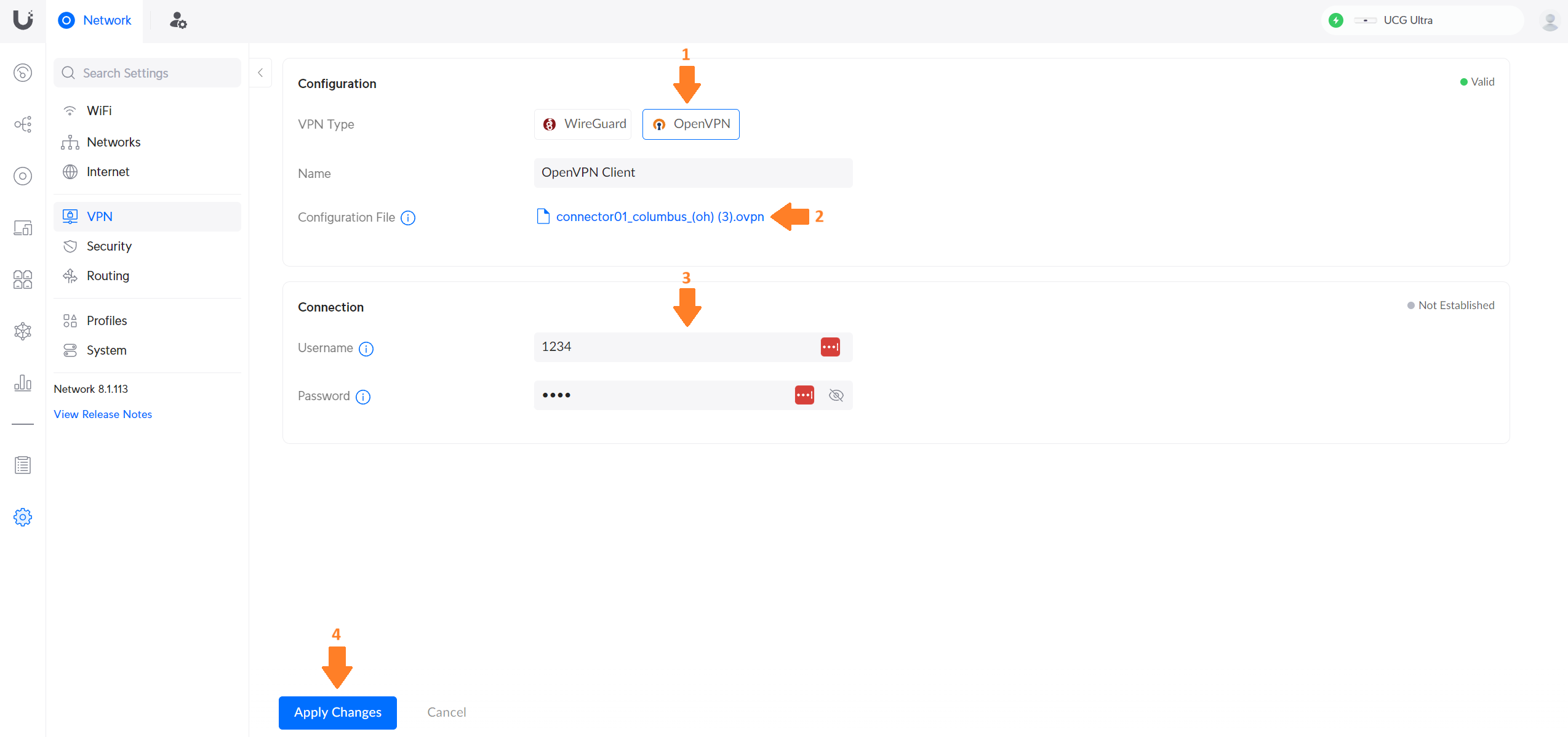Viewport: 1568px width, 737px height.
Task: Toggle password visibility eye icon
Action: tap(836, 395)
